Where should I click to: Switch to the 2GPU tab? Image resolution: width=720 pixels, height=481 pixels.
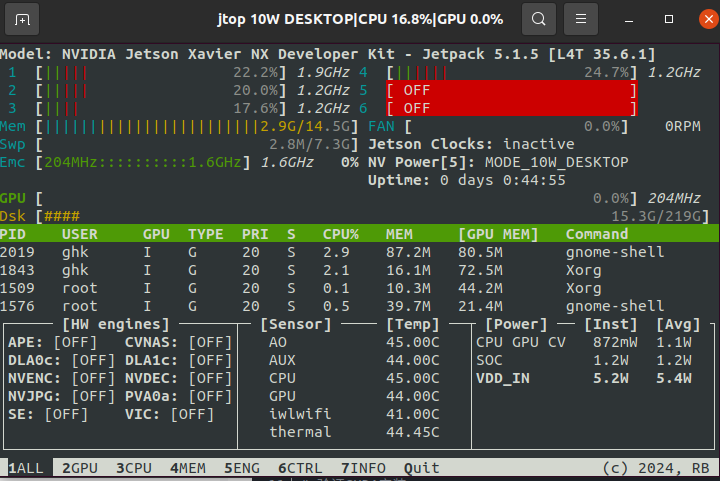80,468
